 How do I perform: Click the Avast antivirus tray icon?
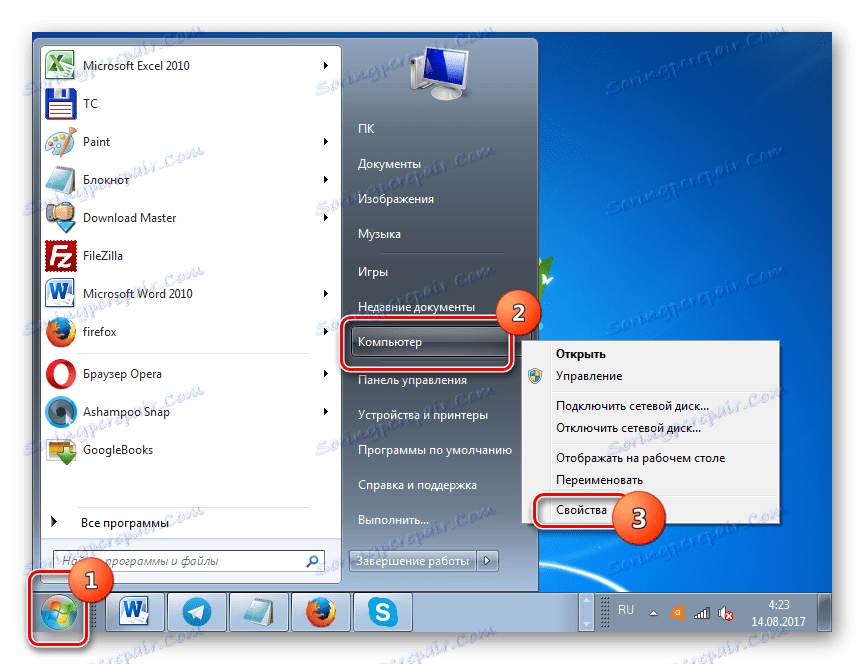(677, 613)
